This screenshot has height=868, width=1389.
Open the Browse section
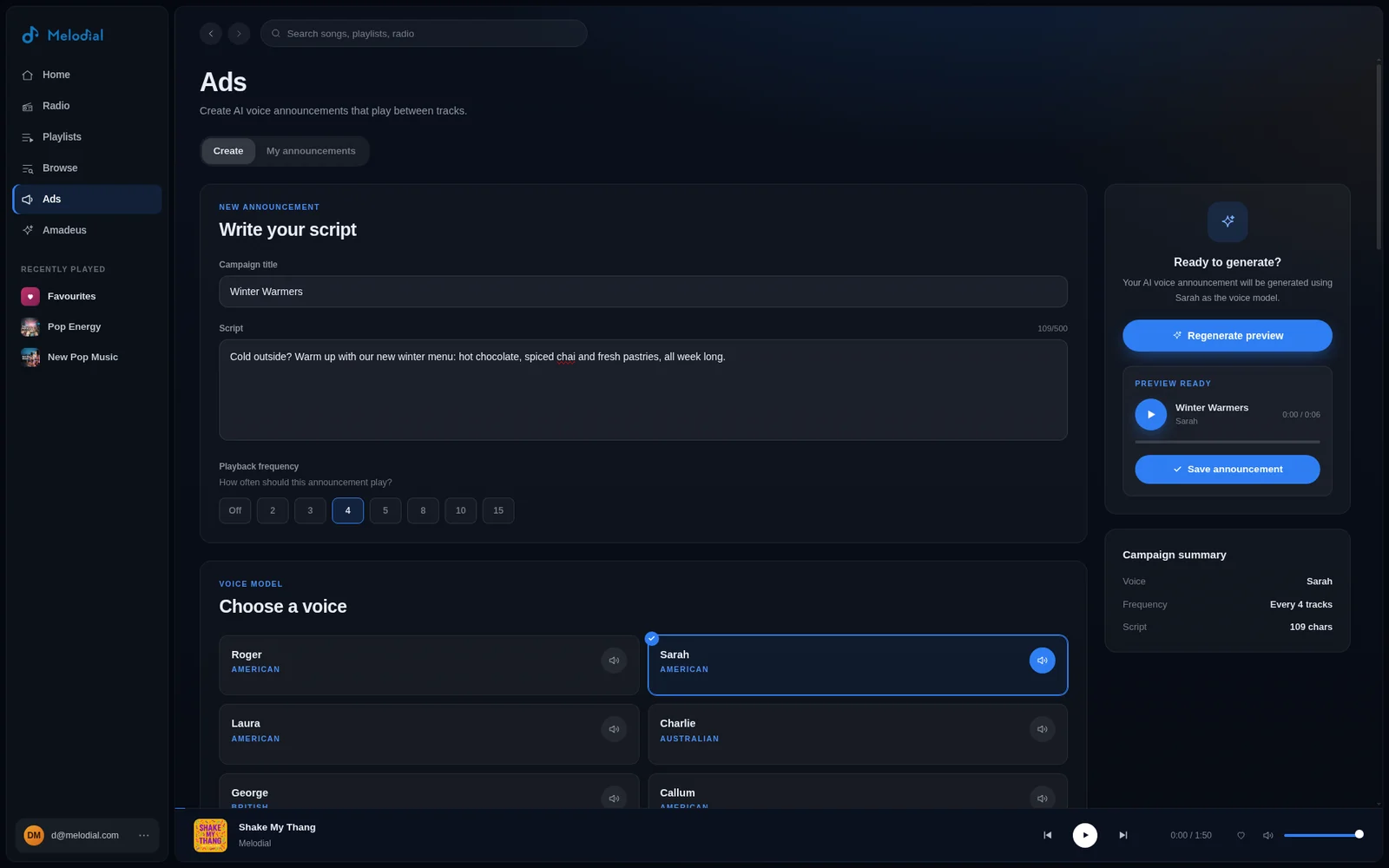click(87, 168)
